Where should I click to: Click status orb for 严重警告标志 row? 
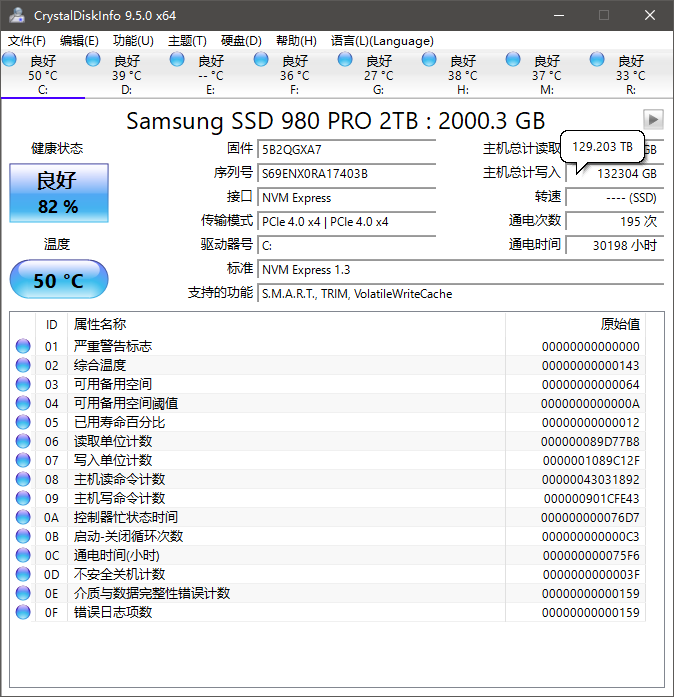click(23, 346)
